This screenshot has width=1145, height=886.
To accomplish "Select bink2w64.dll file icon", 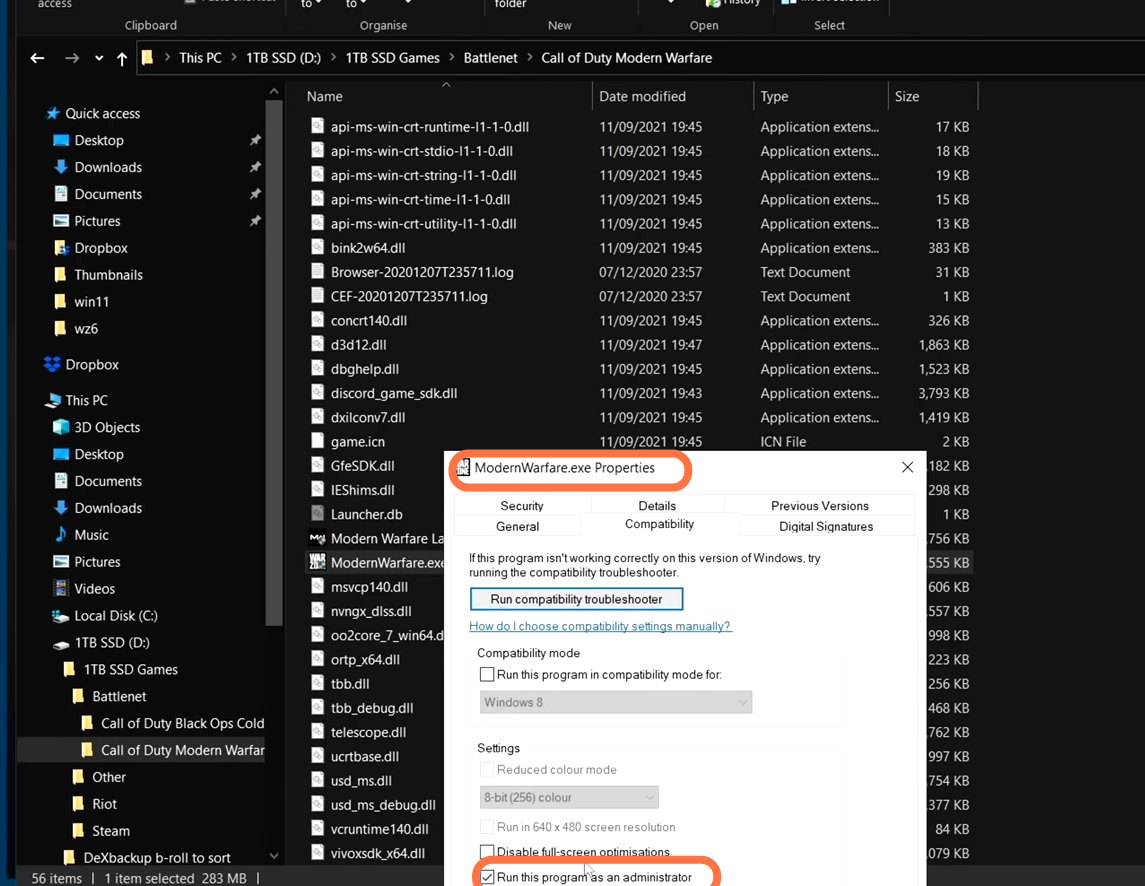I will (x=317, y=248).
